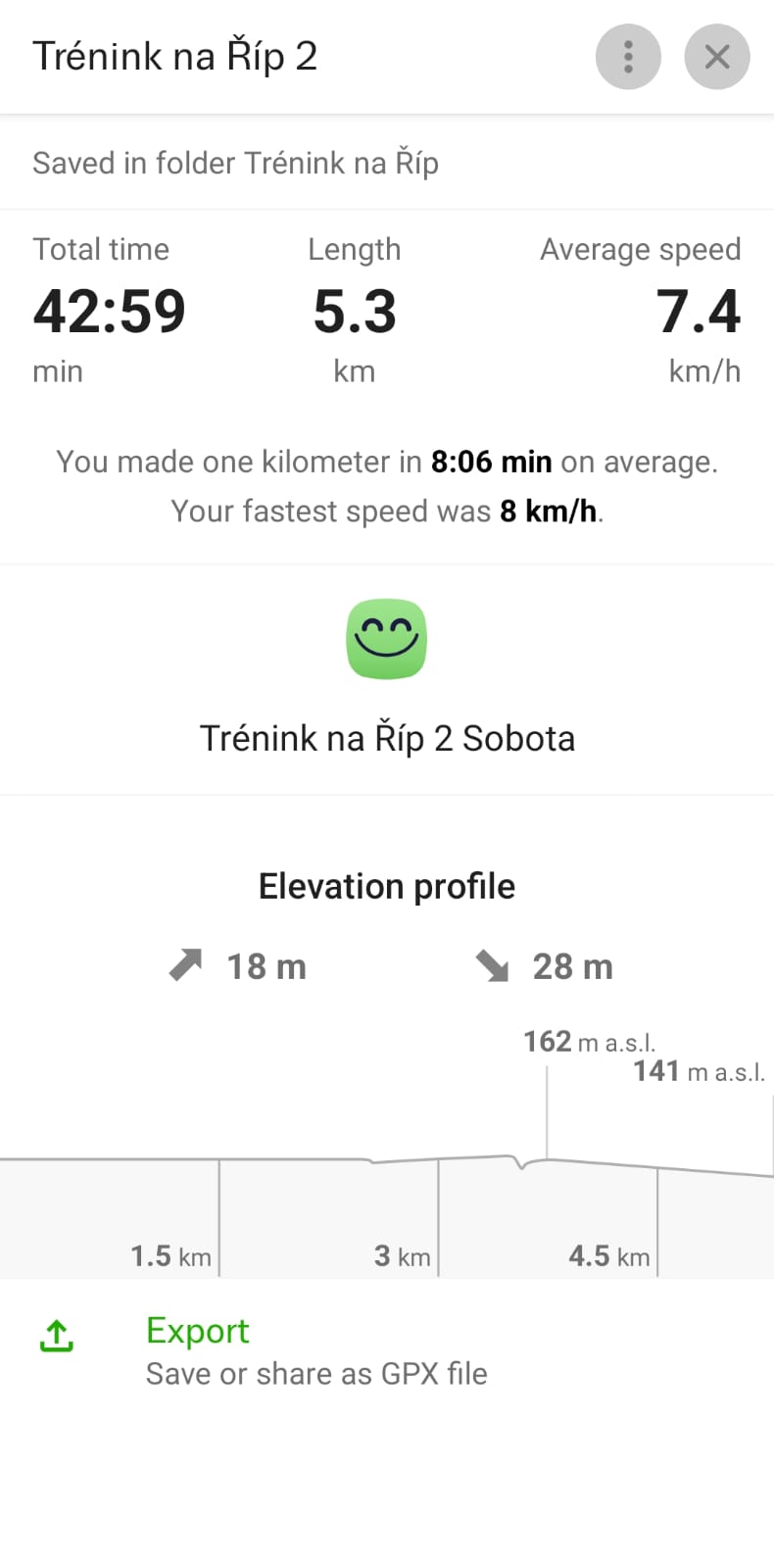
Task: Tap 'Save or share as GPX file' text
Action: coord(316,1374)
